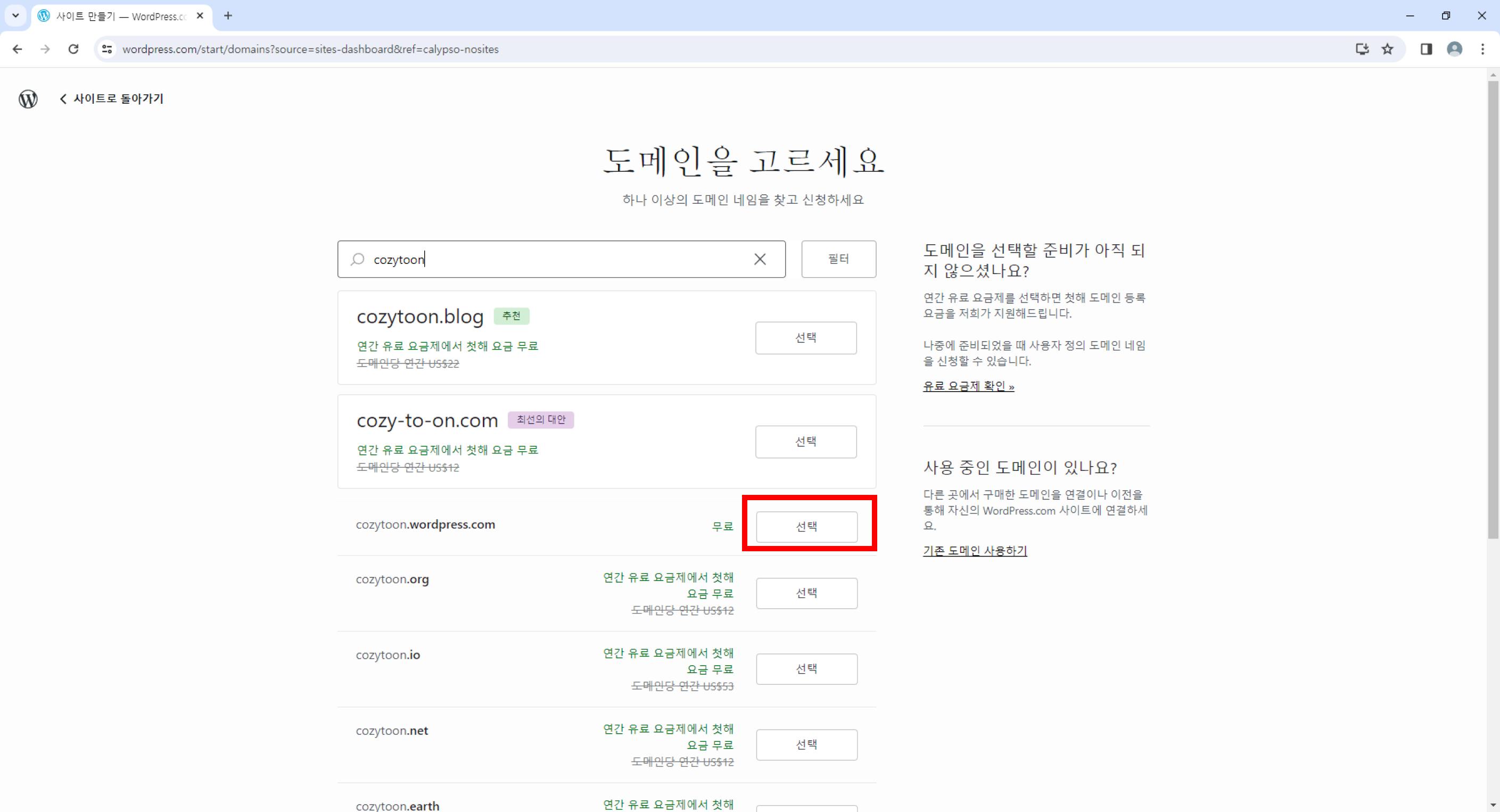The height and width of the screenshot is (812, 1500).
Task: Click the 추천 badge on cozytoon.blog
Action: click(x=511, y=316)
